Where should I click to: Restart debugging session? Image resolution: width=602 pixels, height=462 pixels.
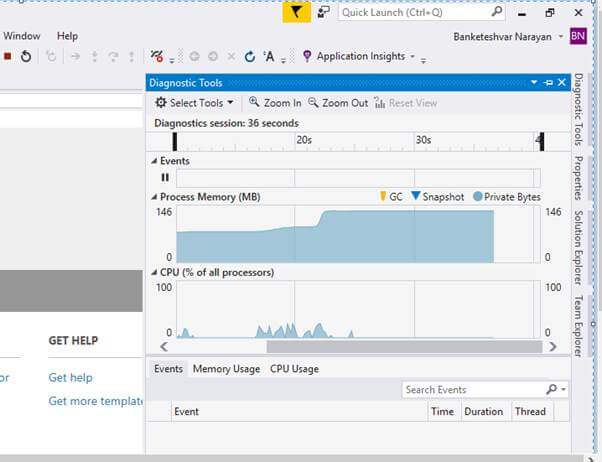point(26,56)
